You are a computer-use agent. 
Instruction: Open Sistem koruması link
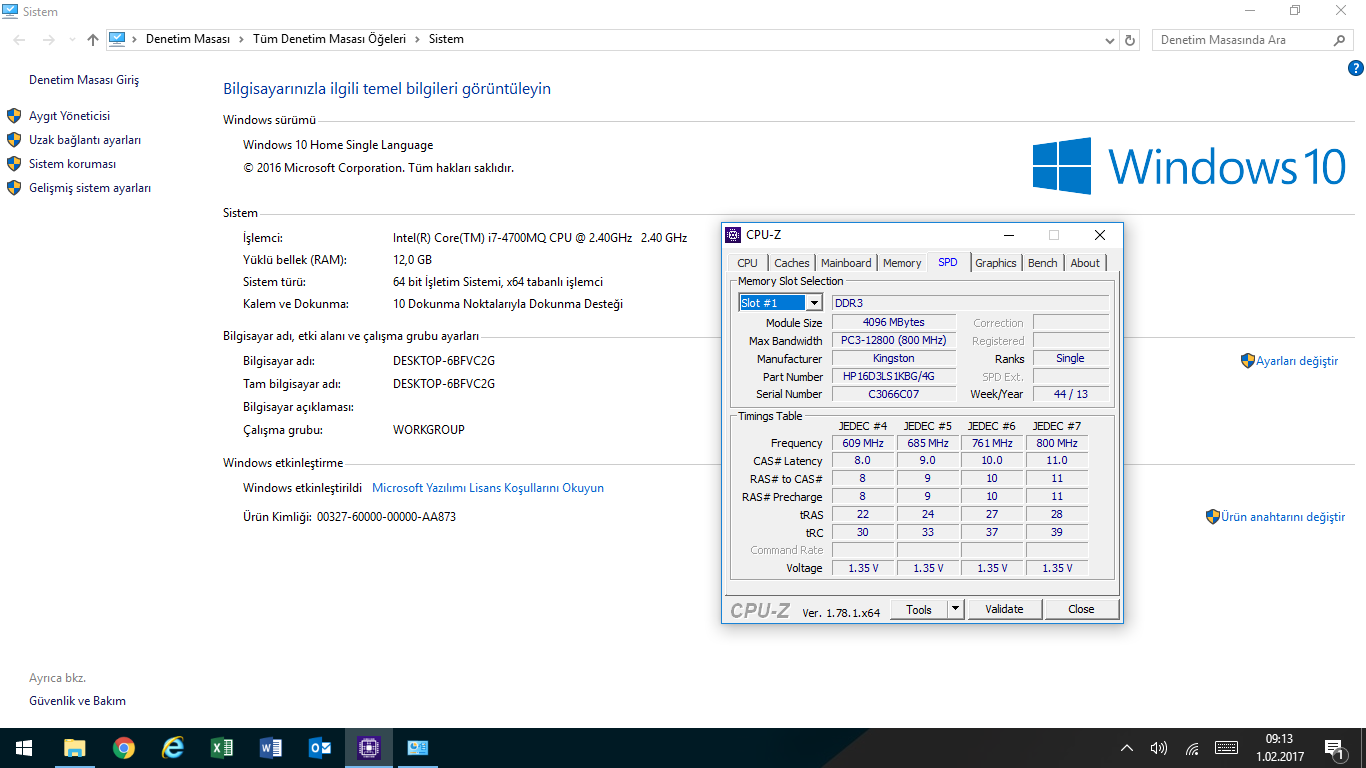72,164
